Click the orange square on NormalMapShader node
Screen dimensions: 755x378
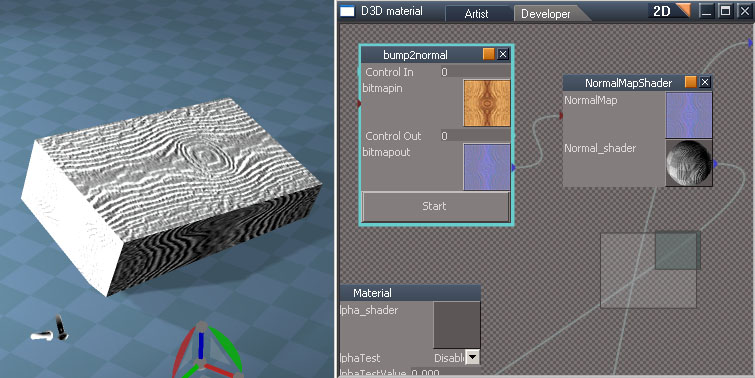[690, 82]
